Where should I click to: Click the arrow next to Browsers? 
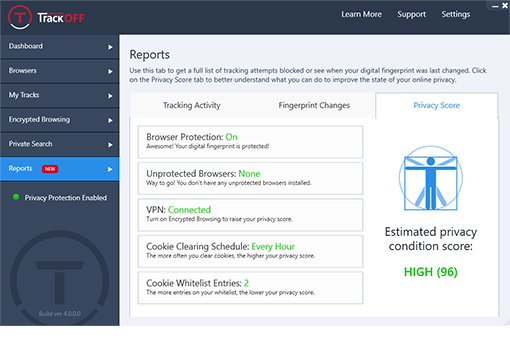[110, 71]
